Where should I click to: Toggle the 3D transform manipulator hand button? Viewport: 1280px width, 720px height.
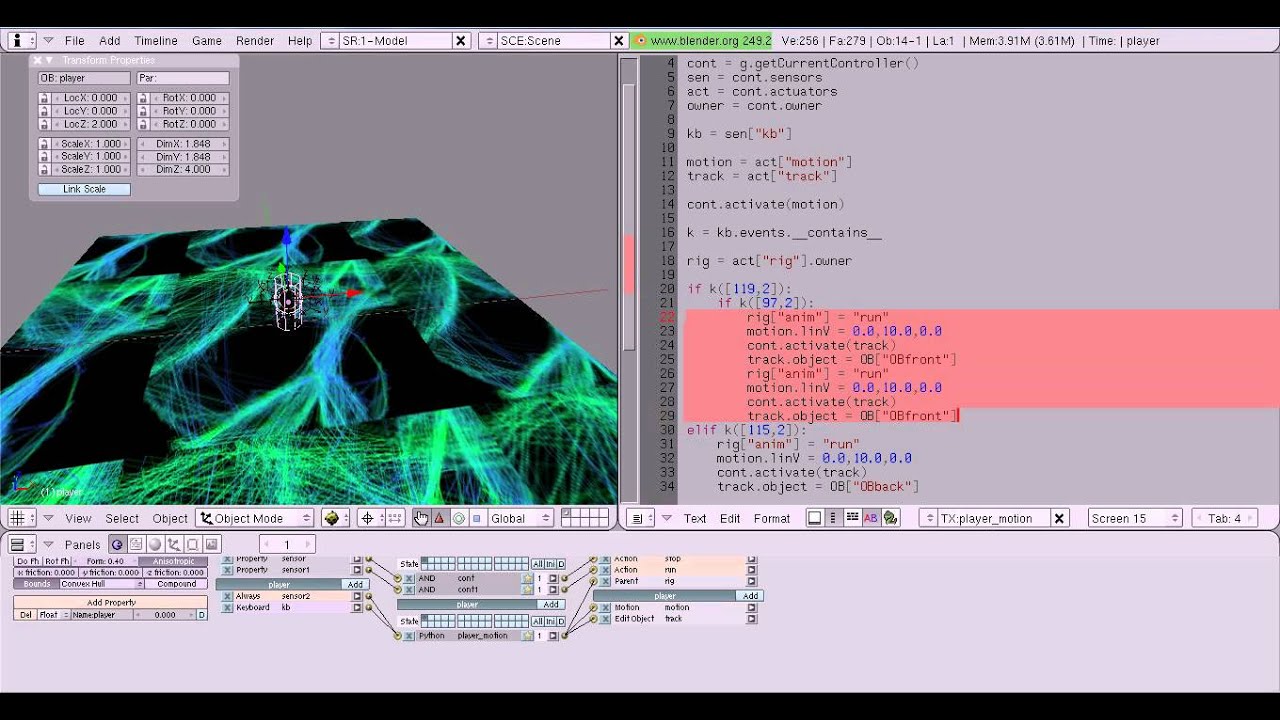(421, 518)
